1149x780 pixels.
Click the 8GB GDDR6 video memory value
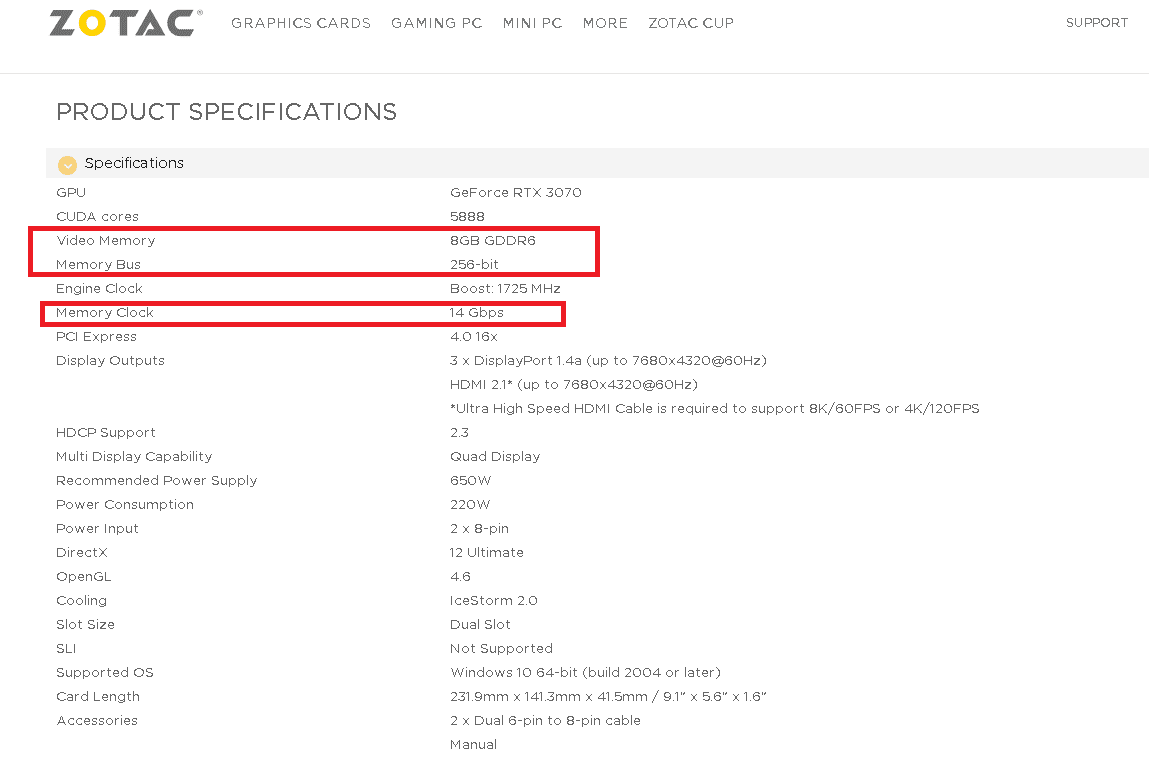pos(492,240)
